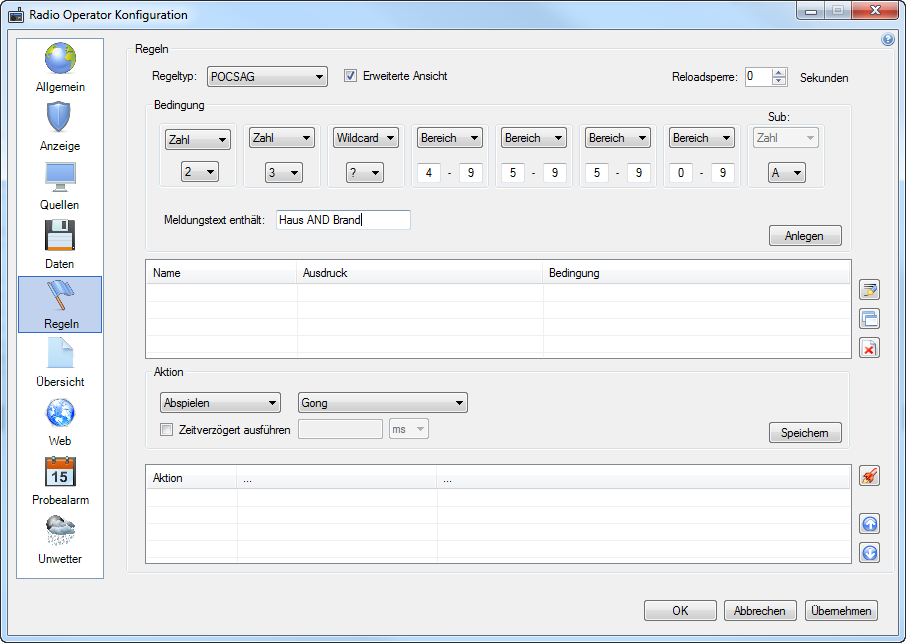
Task: Delete the selected rule with the red X icon
Action: click(869, 348)
